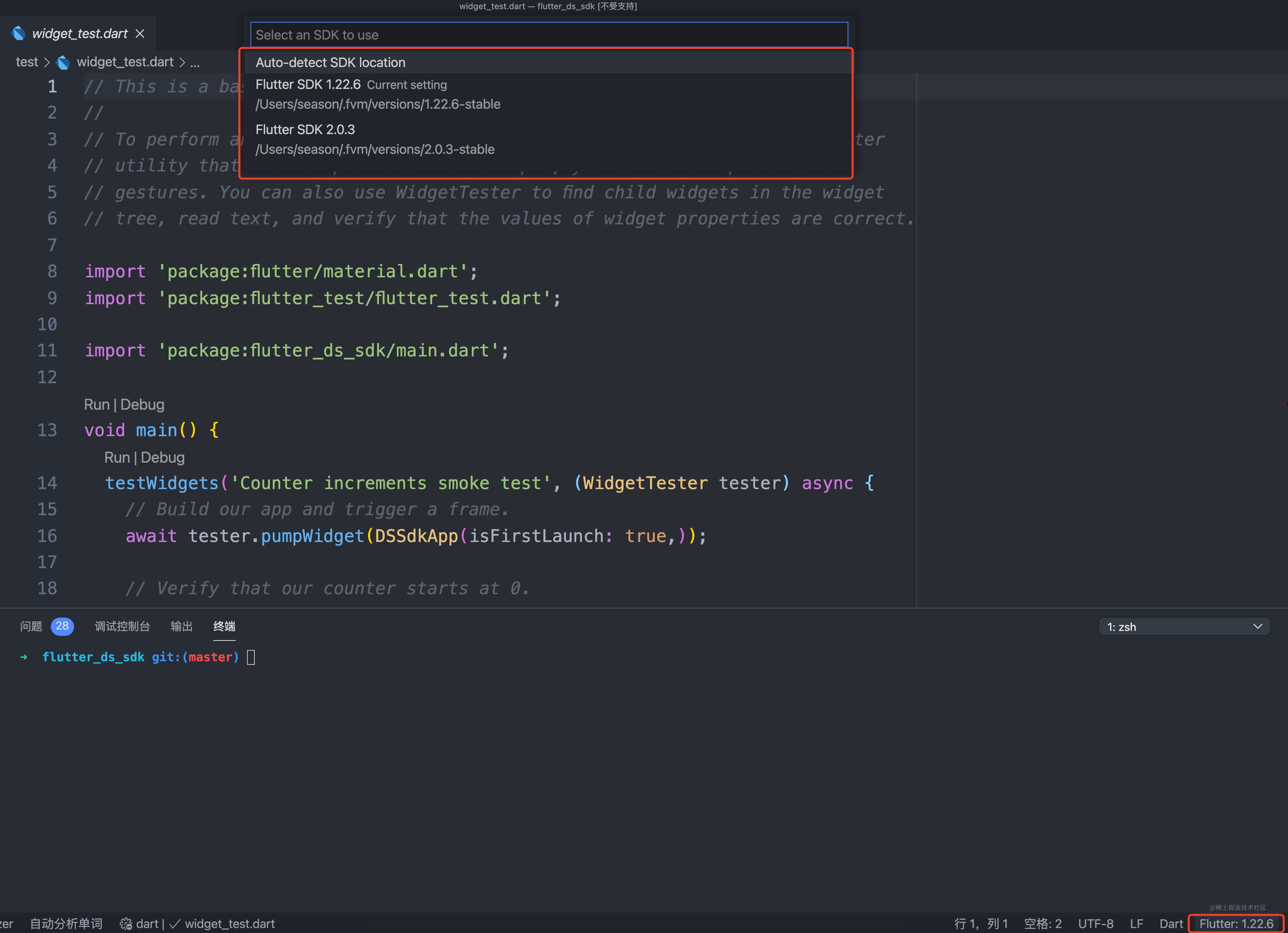Click flutter_ds_sdk in the terminal prompt
The width and height of the screenshot is (1288, 933).
click(x=93, y=657)
